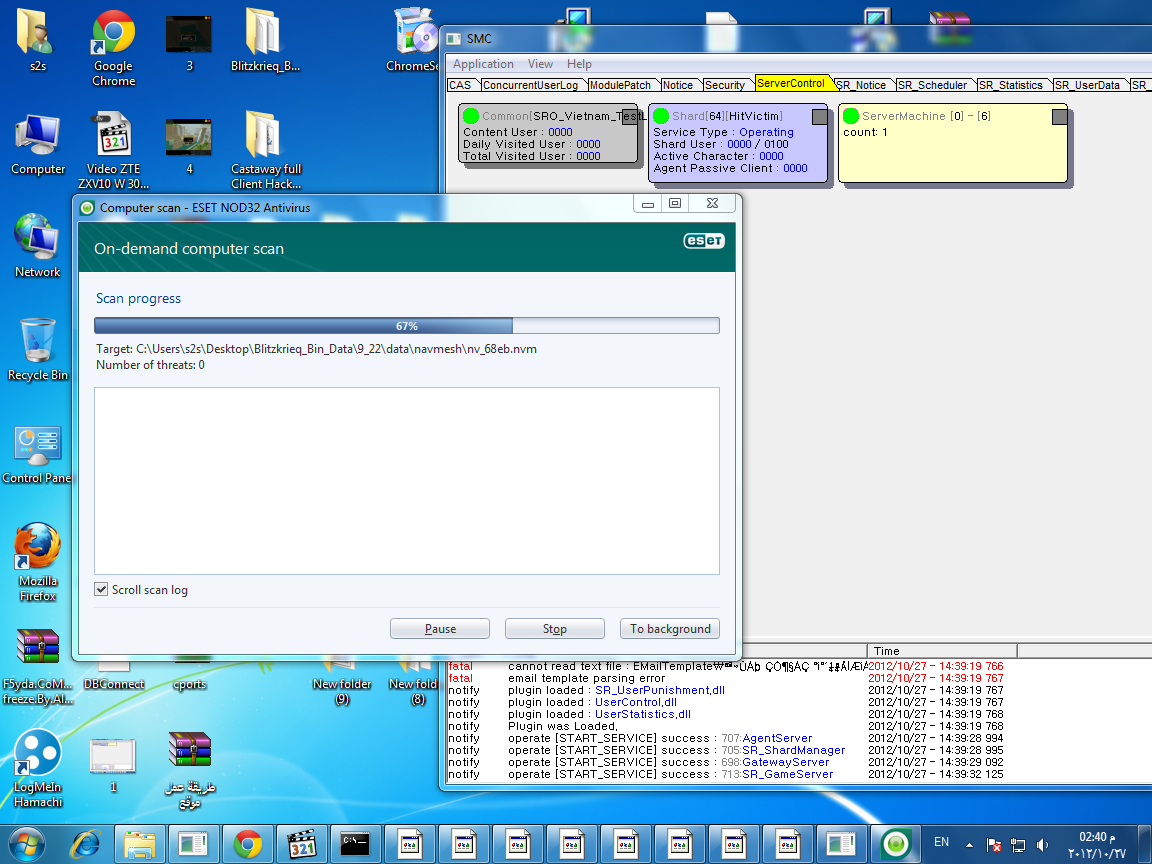The image size is (1152, 864).
Task: Open the EN language indicator in the taskbar
Action: (x=941, y=842)
